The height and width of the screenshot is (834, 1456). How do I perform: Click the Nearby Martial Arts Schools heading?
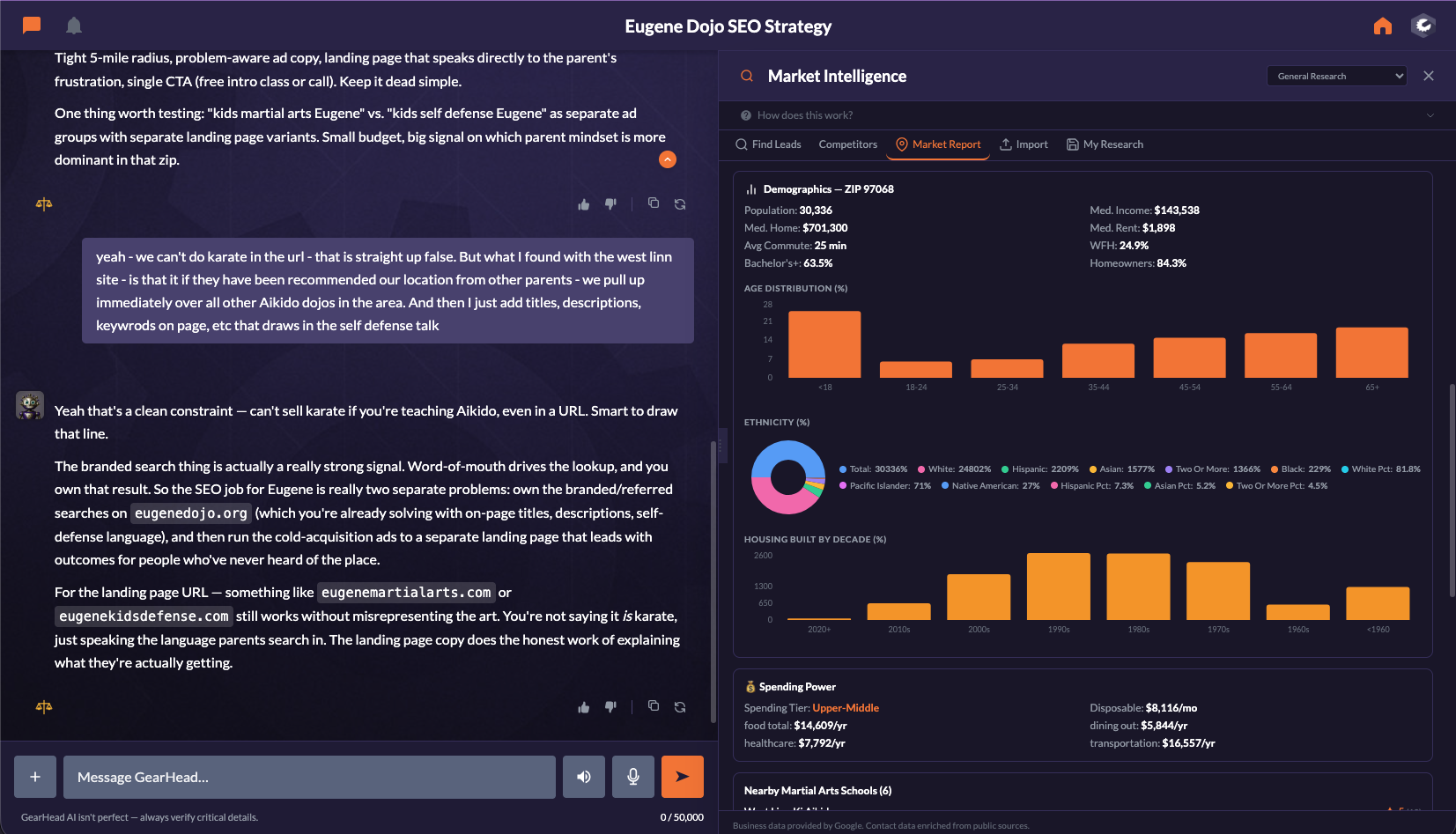tap(817, 791)
